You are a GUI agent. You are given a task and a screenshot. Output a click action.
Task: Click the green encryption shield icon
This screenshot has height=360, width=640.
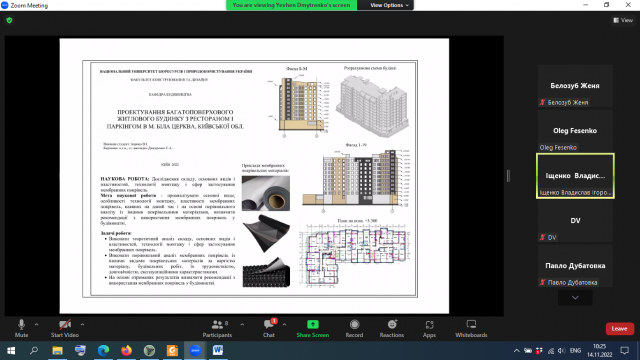(9, 20)
